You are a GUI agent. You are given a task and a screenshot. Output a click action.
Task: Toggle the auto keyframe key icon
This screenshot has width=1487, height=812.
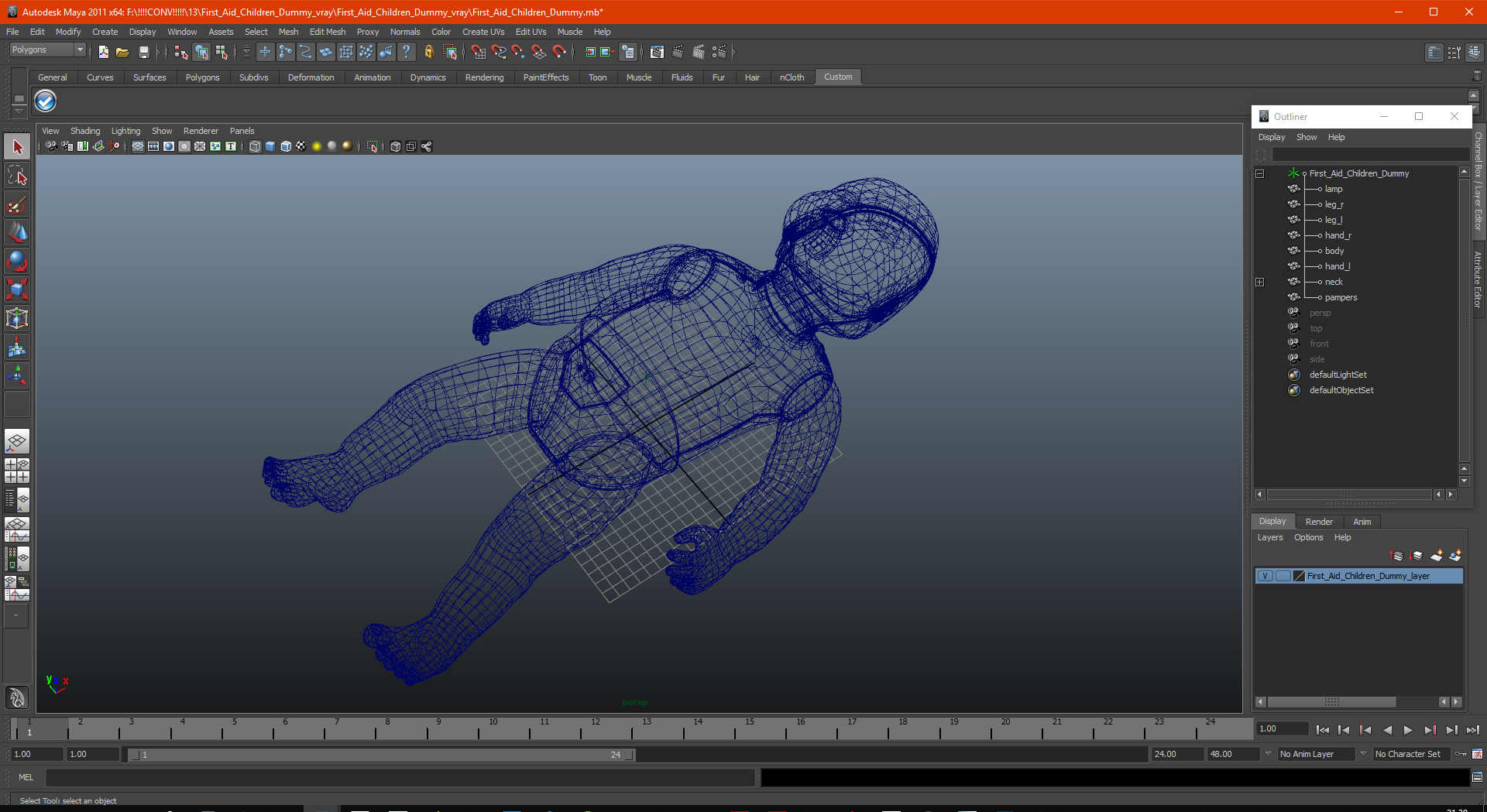(1461, 754)
